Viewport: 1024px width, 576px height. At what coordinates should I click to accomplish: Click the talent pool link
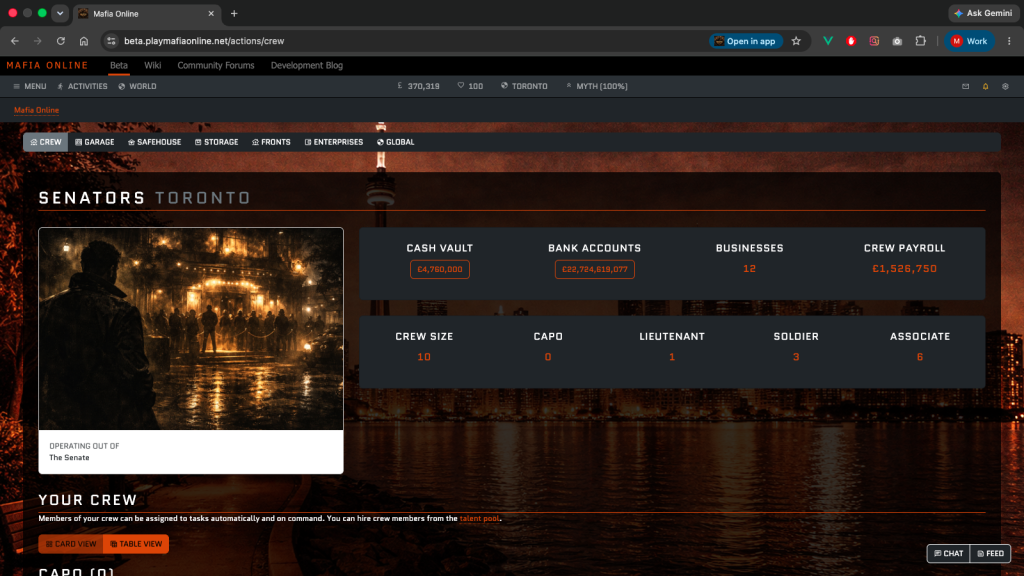point(479,519)
